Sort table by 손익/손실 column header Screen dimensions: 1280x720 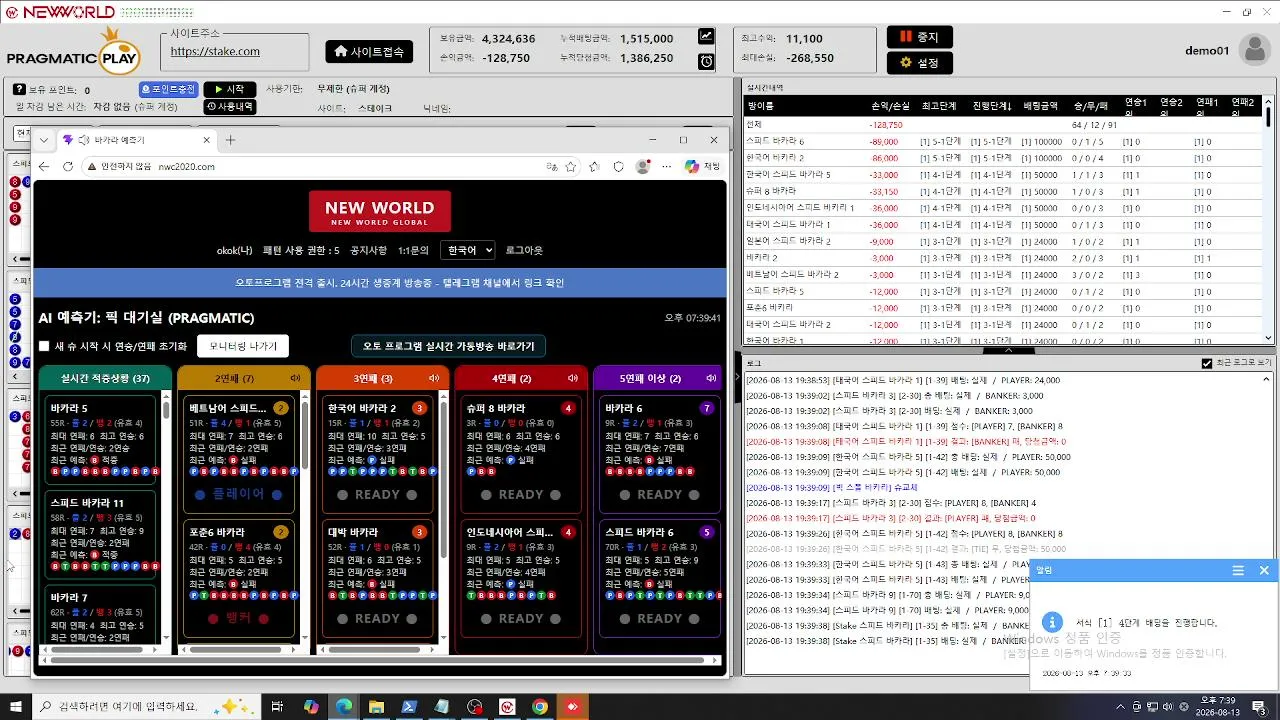[890, 106]
